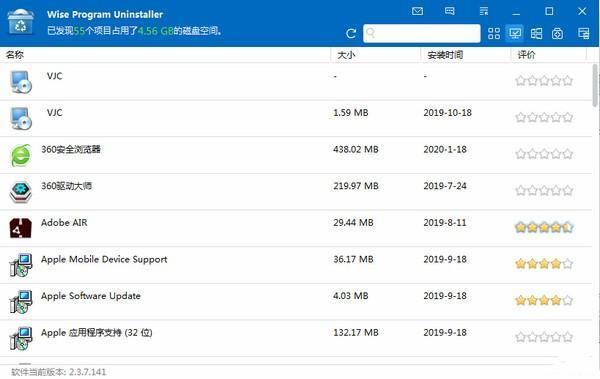Click icon of VJC 1.59 MB entry
Image resolution: width=600 pixels, height=379 pixels.
click(21, 118)
